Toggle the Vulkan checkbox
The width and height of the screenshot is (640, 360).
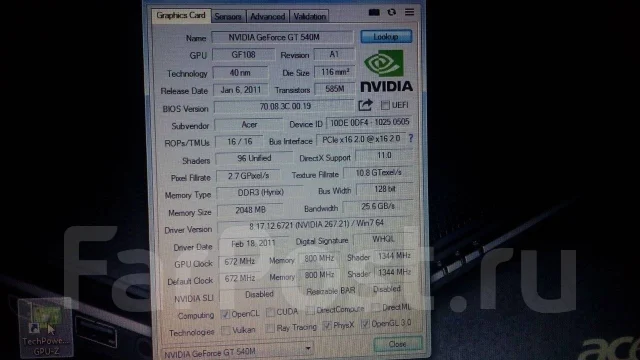tap(226, 330)
